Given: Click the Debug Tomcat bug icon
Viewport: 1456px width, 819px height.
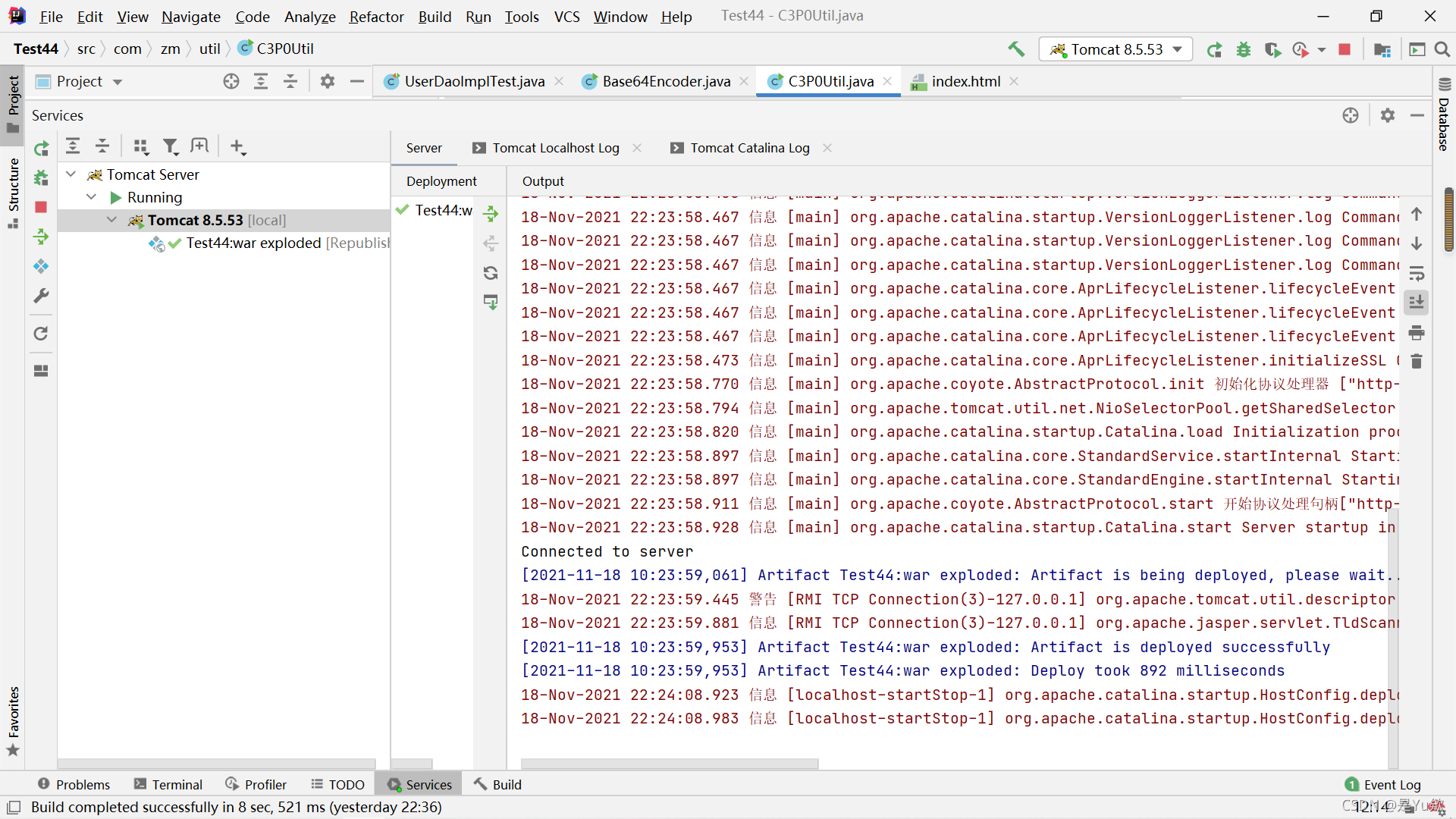Looking at the screenshot, I should 1244,49.
